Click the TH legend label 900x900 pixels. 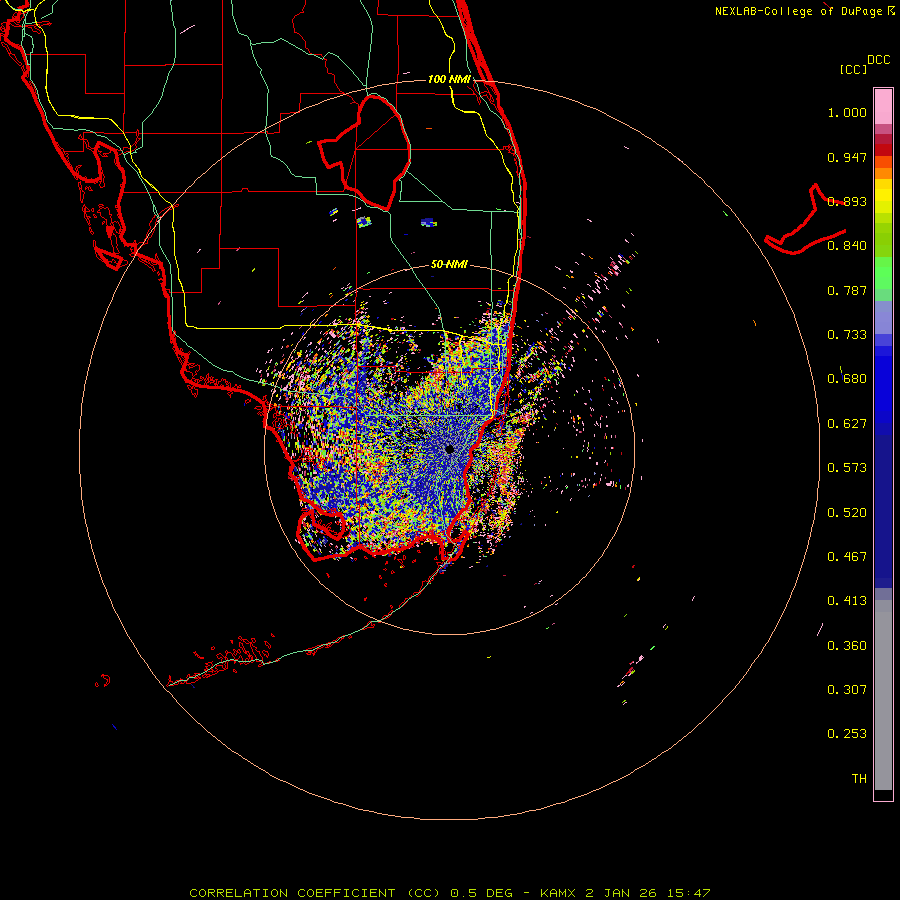859,779
